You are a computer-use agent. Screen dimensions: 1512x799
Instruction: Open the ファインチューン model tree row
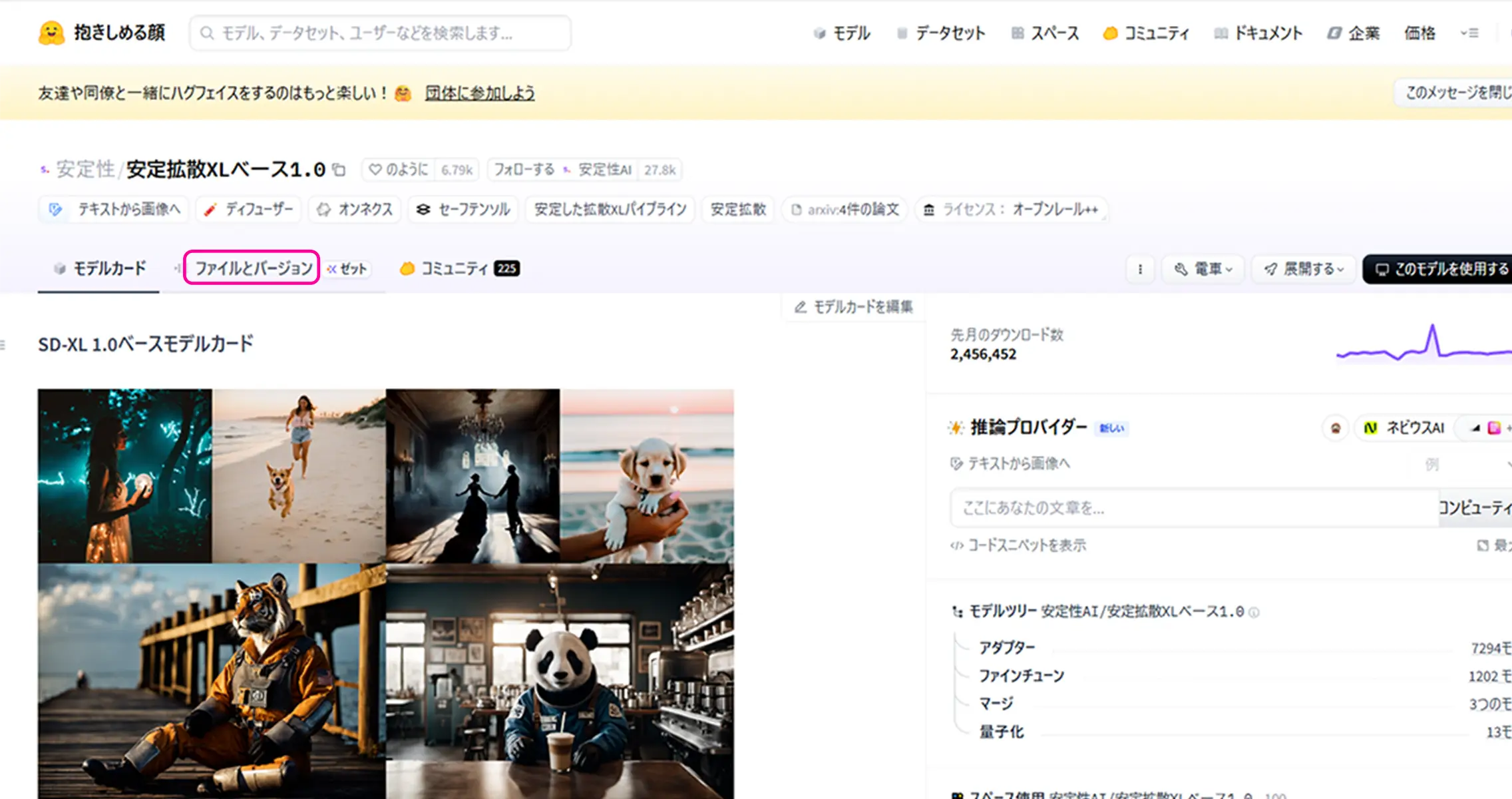point(1232,676)
